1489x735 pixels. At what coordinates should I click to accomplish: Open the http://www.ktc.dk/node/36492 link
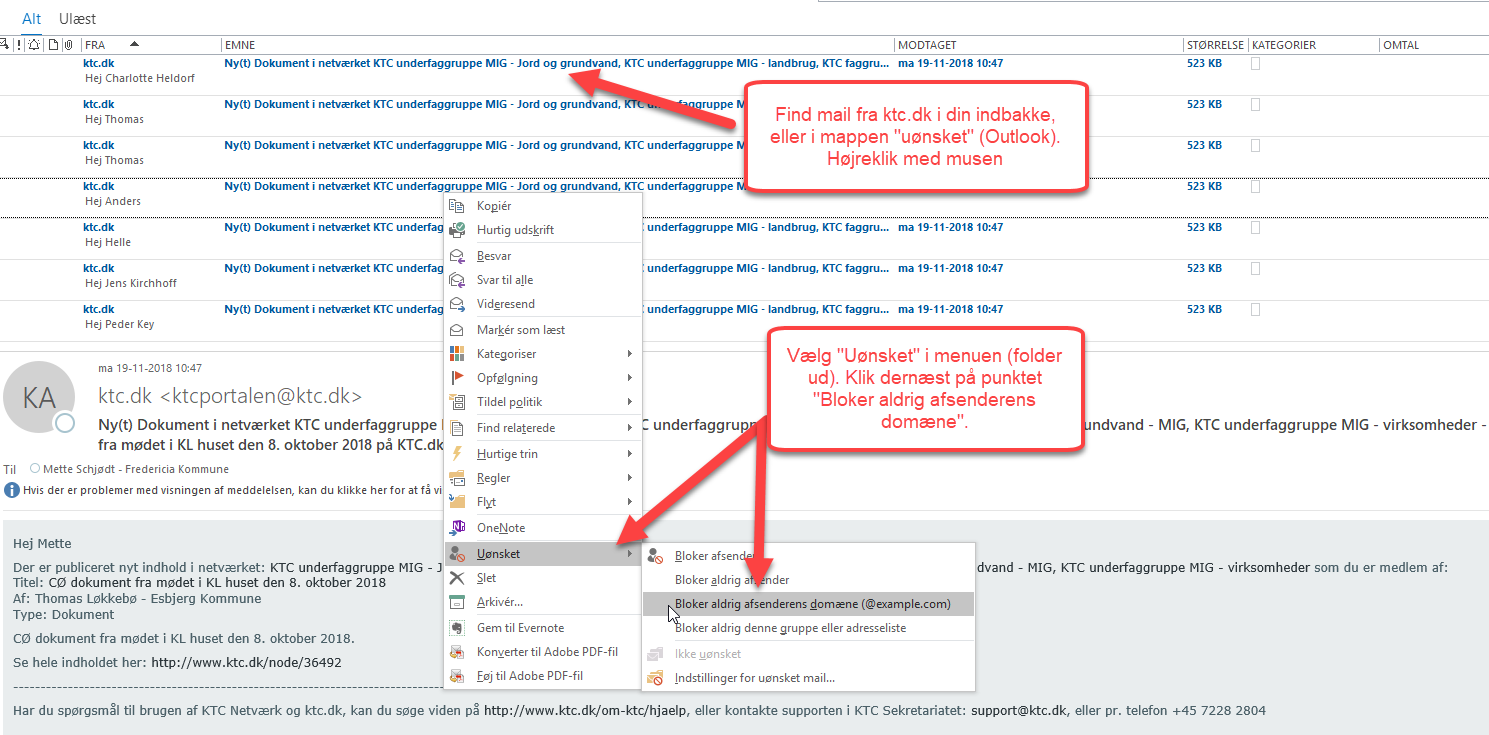(246, 662)
